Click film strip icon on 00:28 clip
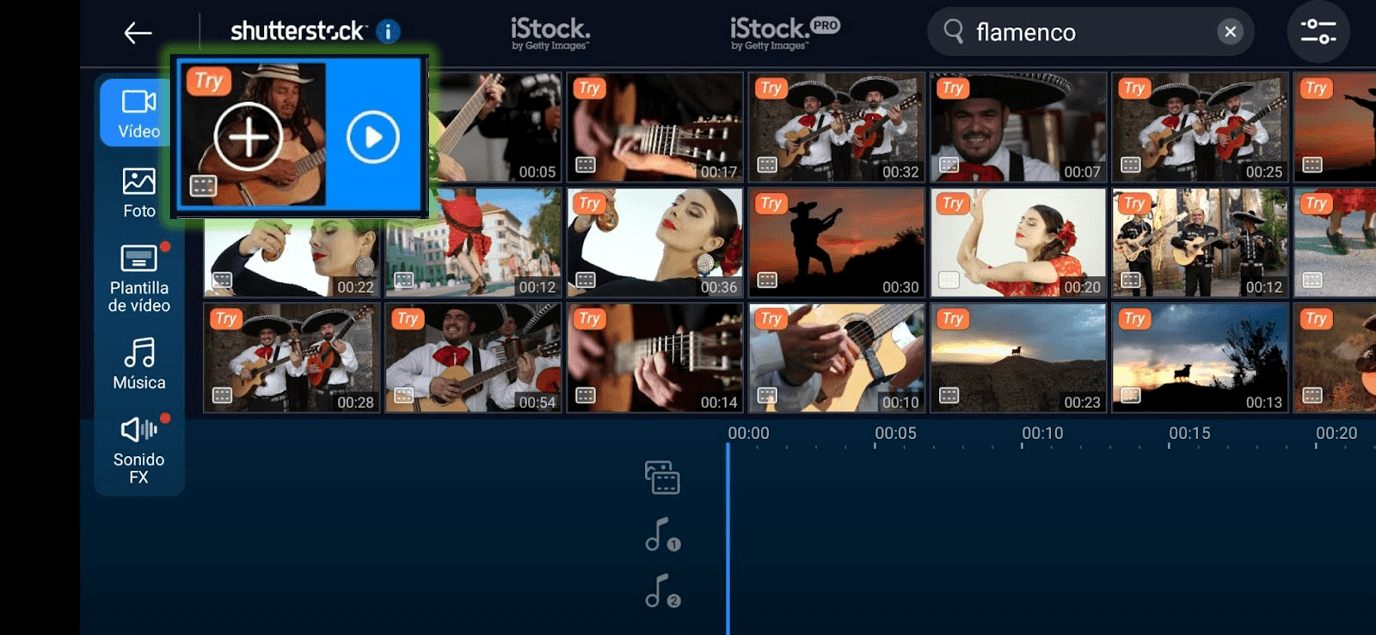This screenshot has width=1376, height=635. pyautogui.click(x=222, y=396)
